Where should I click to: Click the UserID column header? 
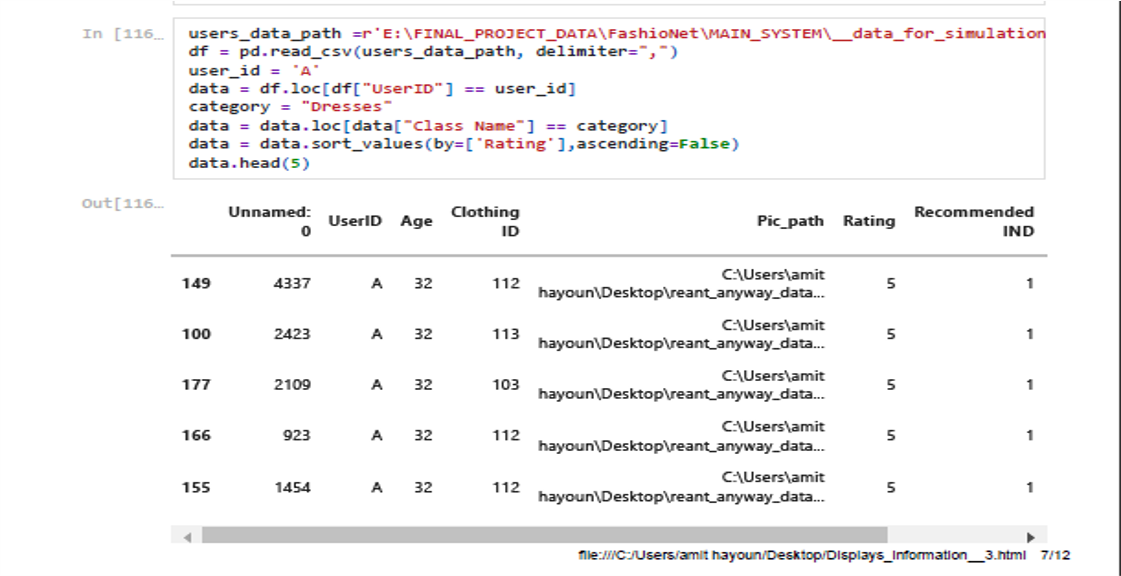coord(355,221)
